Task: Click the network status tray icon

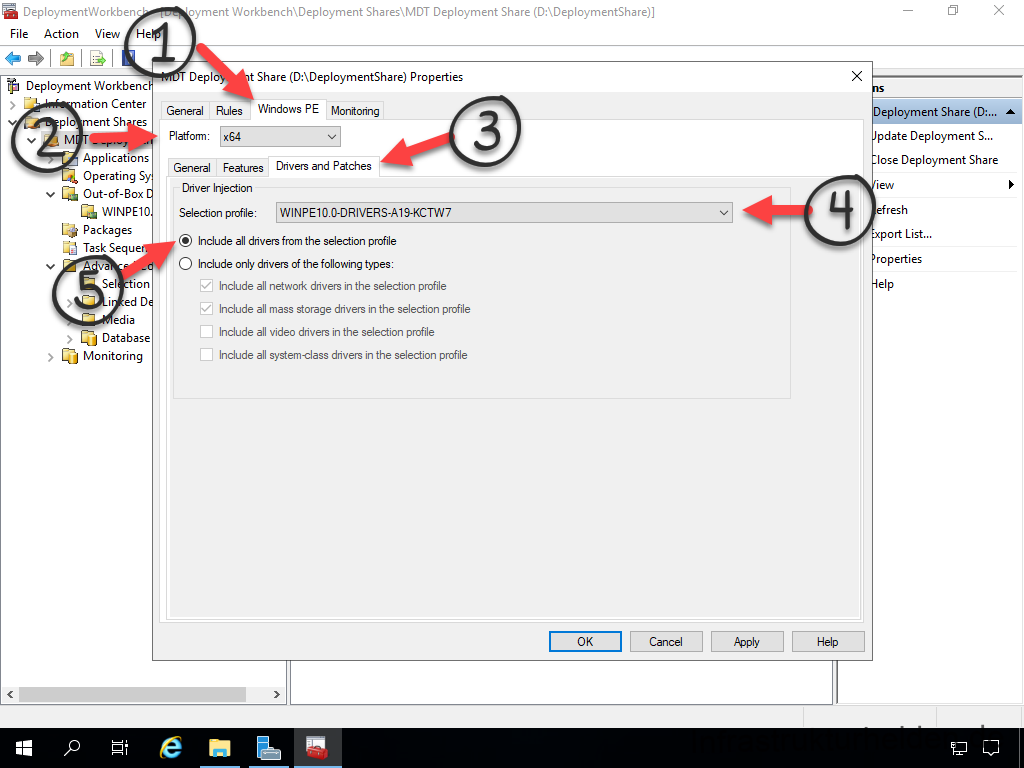Action: (959, 748)
